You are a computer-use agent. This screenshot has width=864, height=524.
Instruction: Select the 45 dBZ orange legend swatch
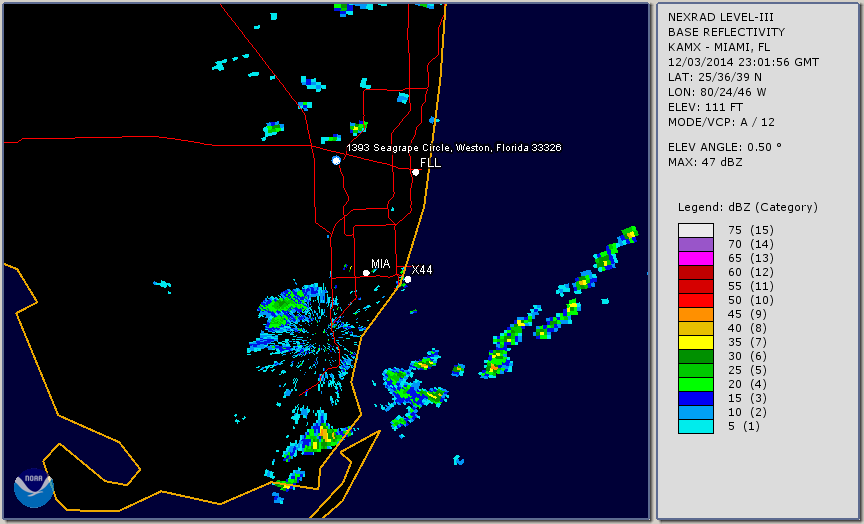(x=696, y=315)
